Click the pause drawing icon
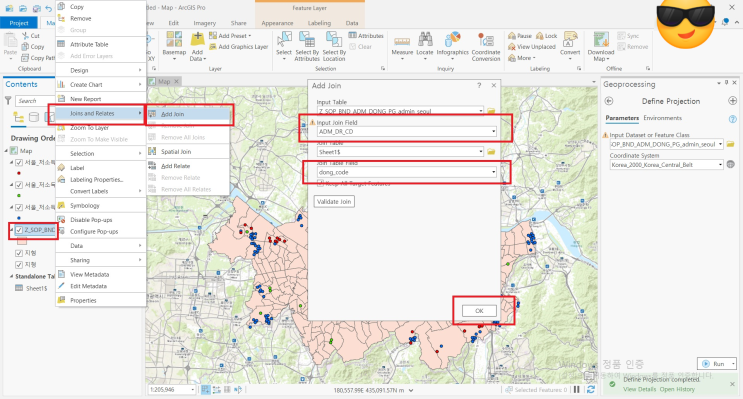The width and height of the screenshot is (743, 399). (x=577, y=390)
